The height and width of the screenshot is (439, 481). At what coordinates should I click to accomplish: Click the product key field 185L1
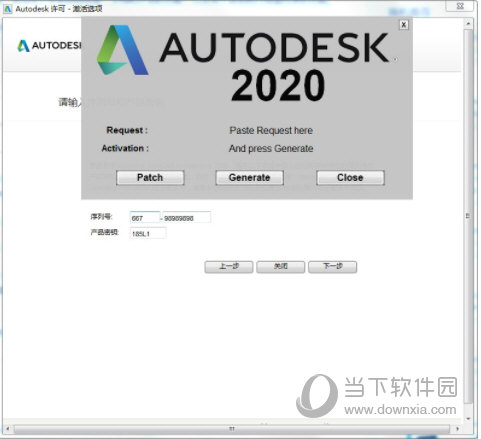pos(148,233)
